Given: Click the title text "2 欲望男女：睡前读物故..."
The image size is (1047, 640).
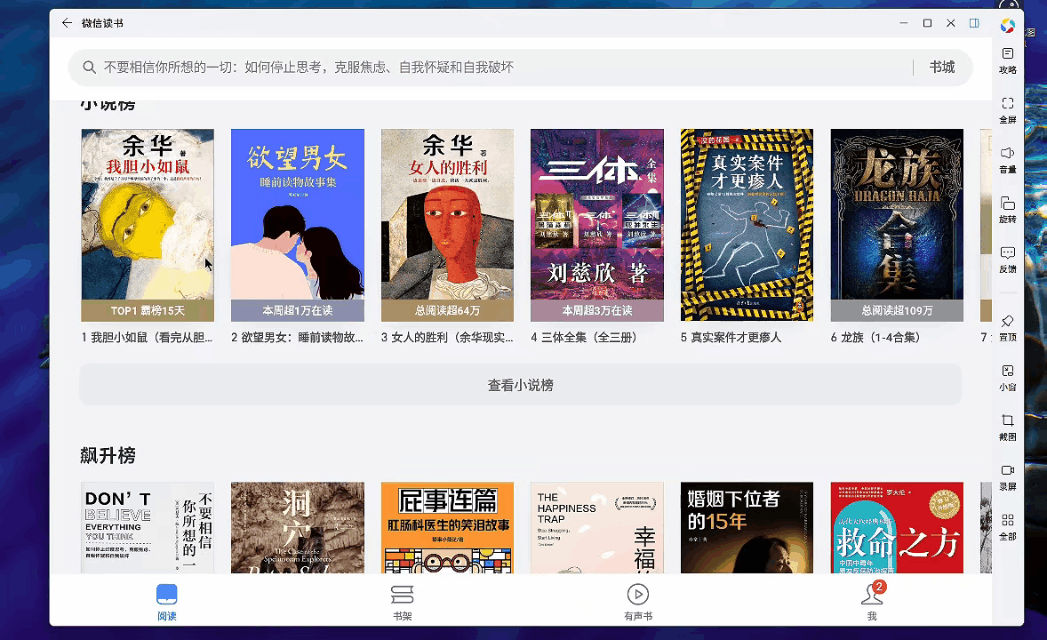Looking at the screenshot, I should point(297,337).
